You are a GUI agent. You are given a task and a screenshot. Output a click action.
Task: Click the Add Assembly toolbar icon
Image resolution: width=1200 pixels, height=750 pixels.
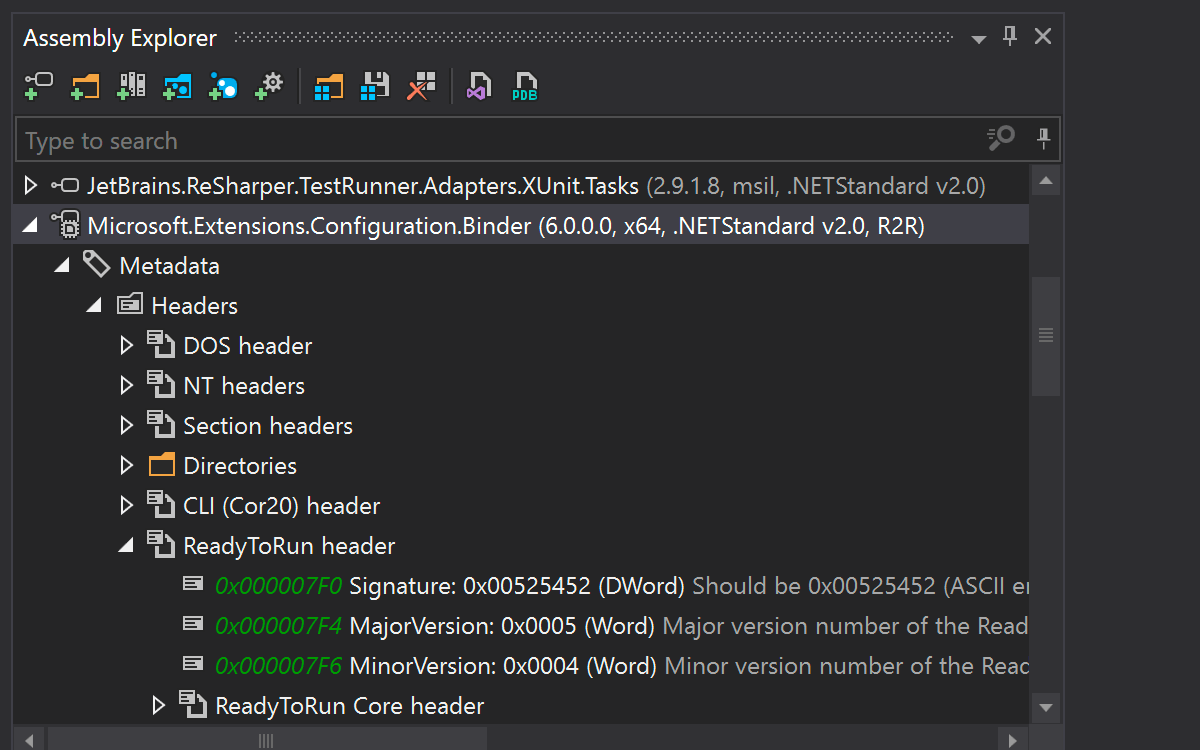(38, 86)
